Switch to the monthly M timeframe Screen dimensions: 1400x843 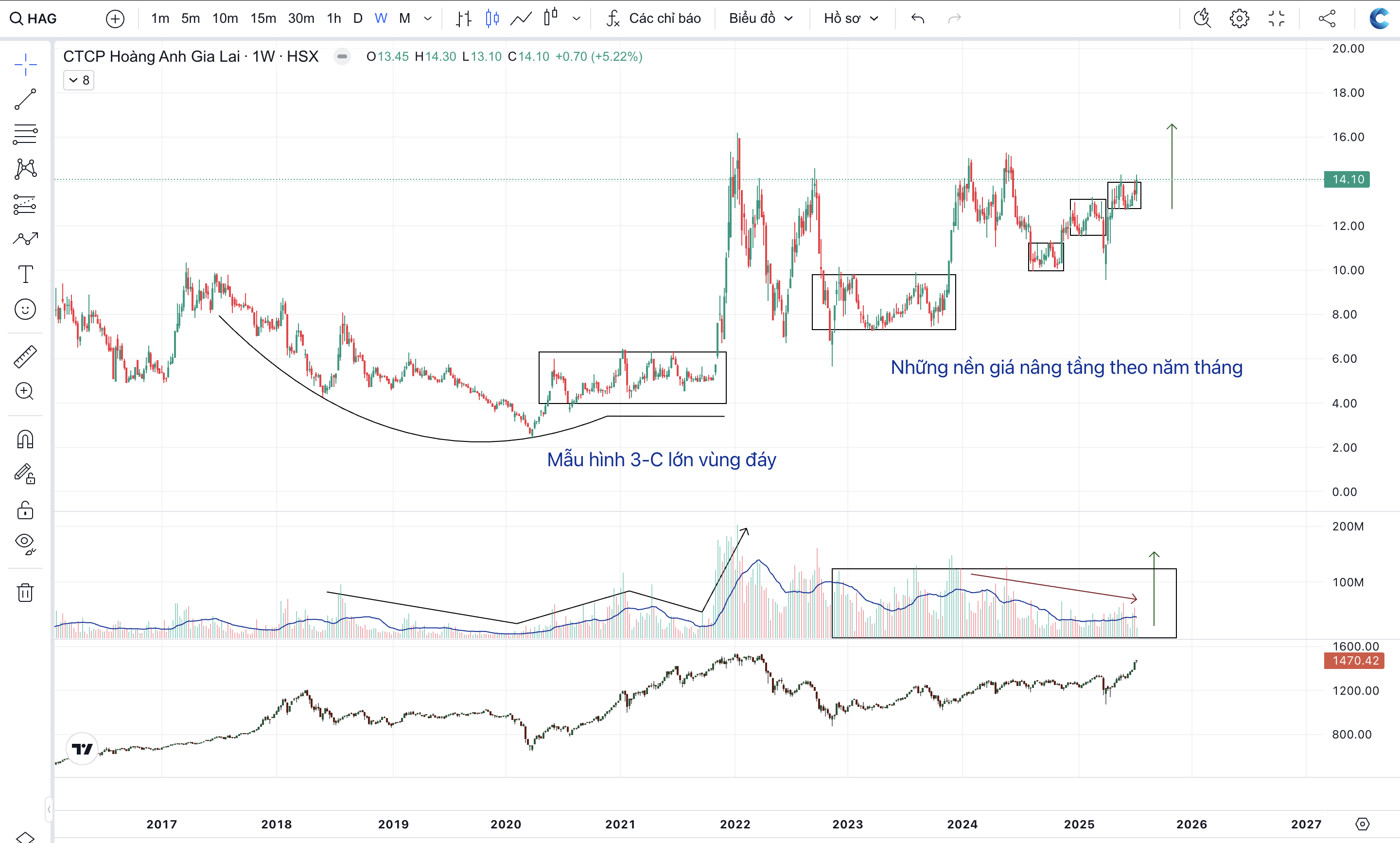[404, 19]
